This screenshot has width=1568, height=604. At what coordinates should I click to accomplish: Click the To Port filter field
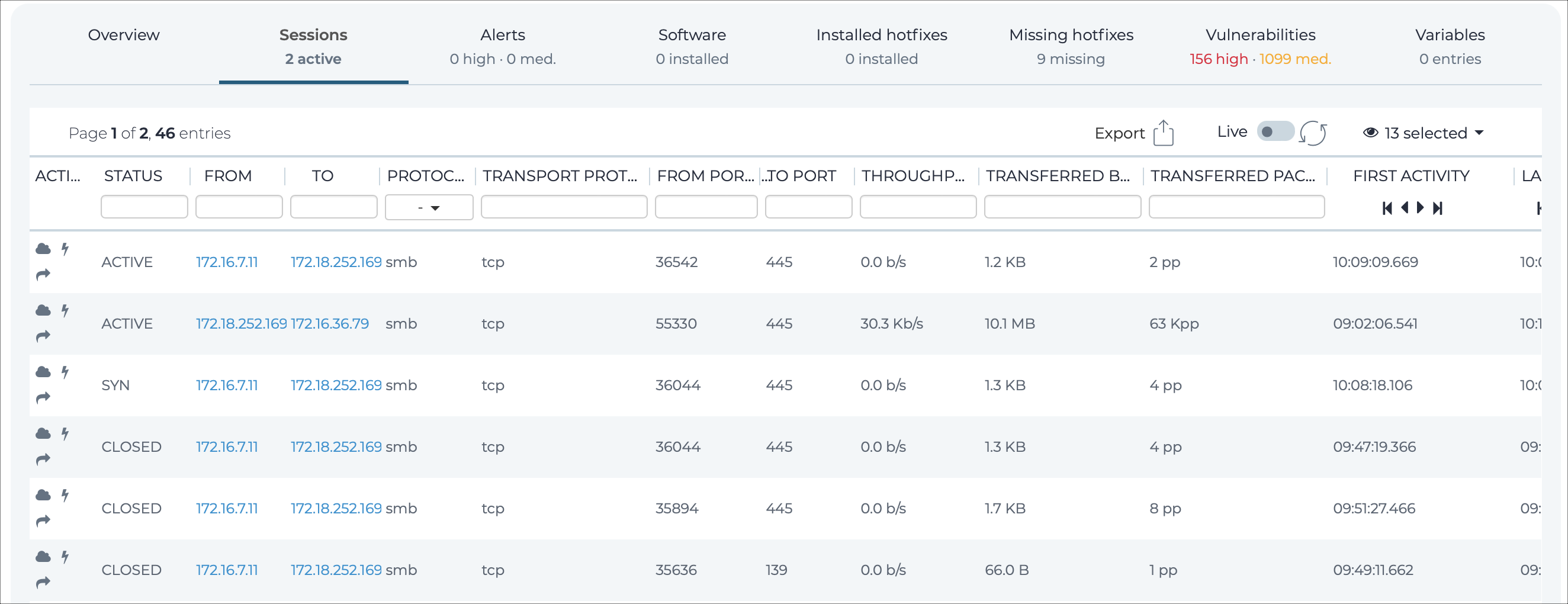pyautogui.click(x=808, y=207)
